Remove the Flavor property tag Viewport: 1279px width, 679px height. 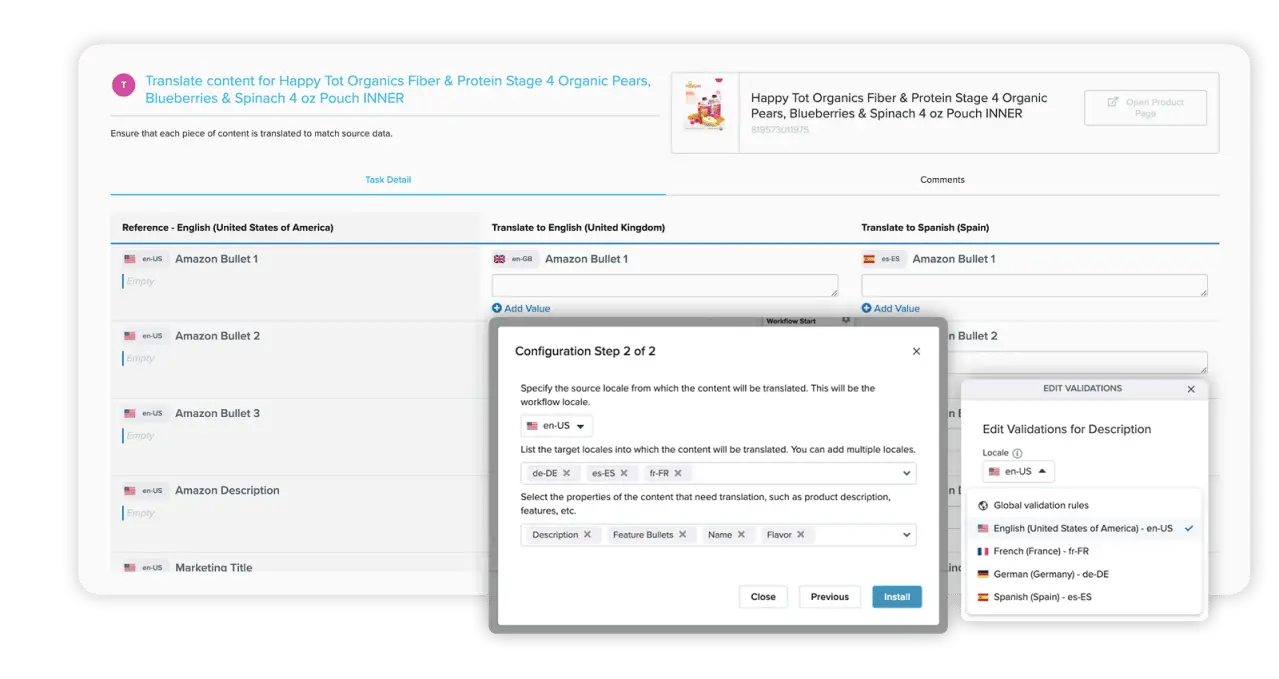pos(800,535)
